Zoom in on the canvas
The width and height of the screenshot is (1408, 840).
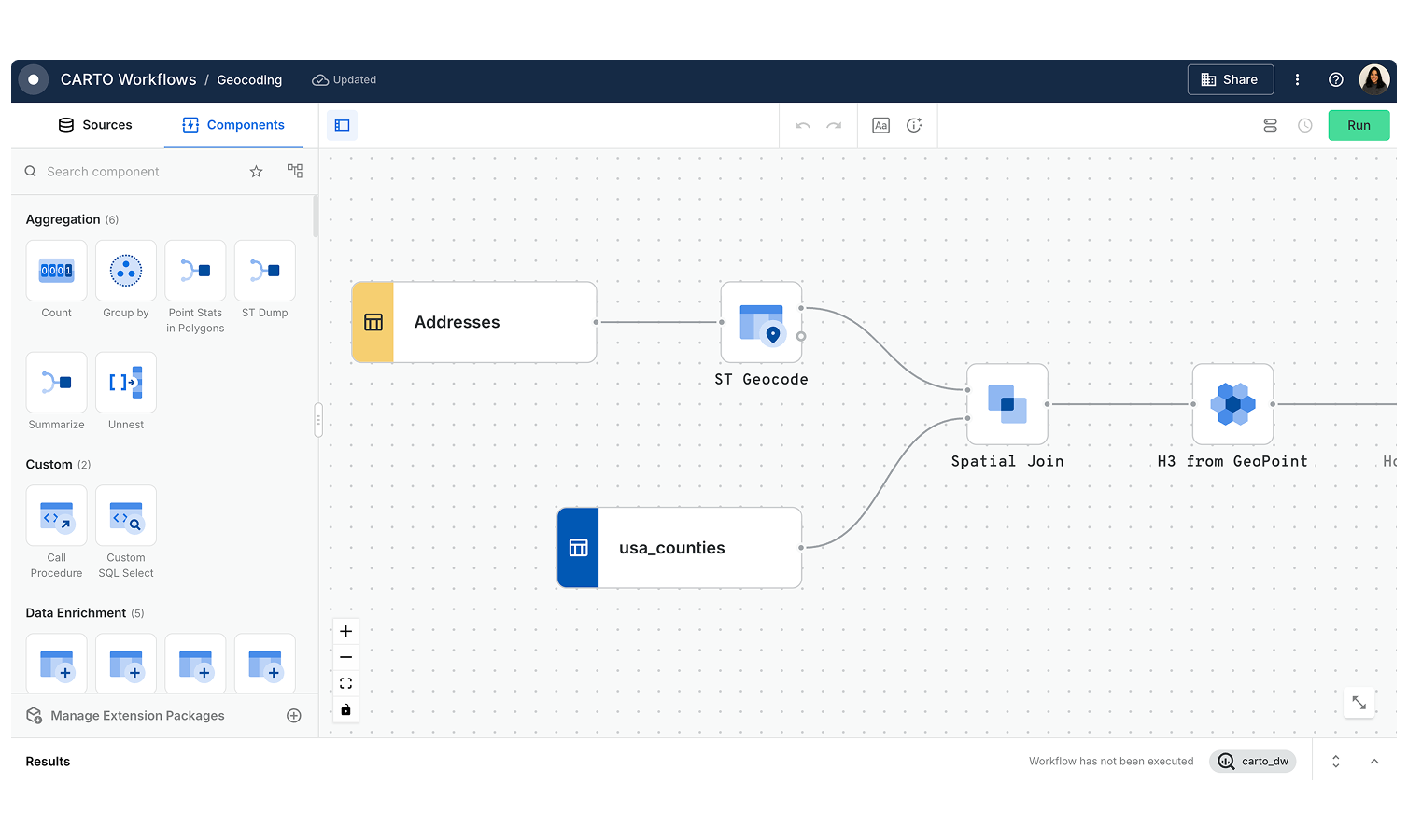pyautogui.click(x=345, y=631)
